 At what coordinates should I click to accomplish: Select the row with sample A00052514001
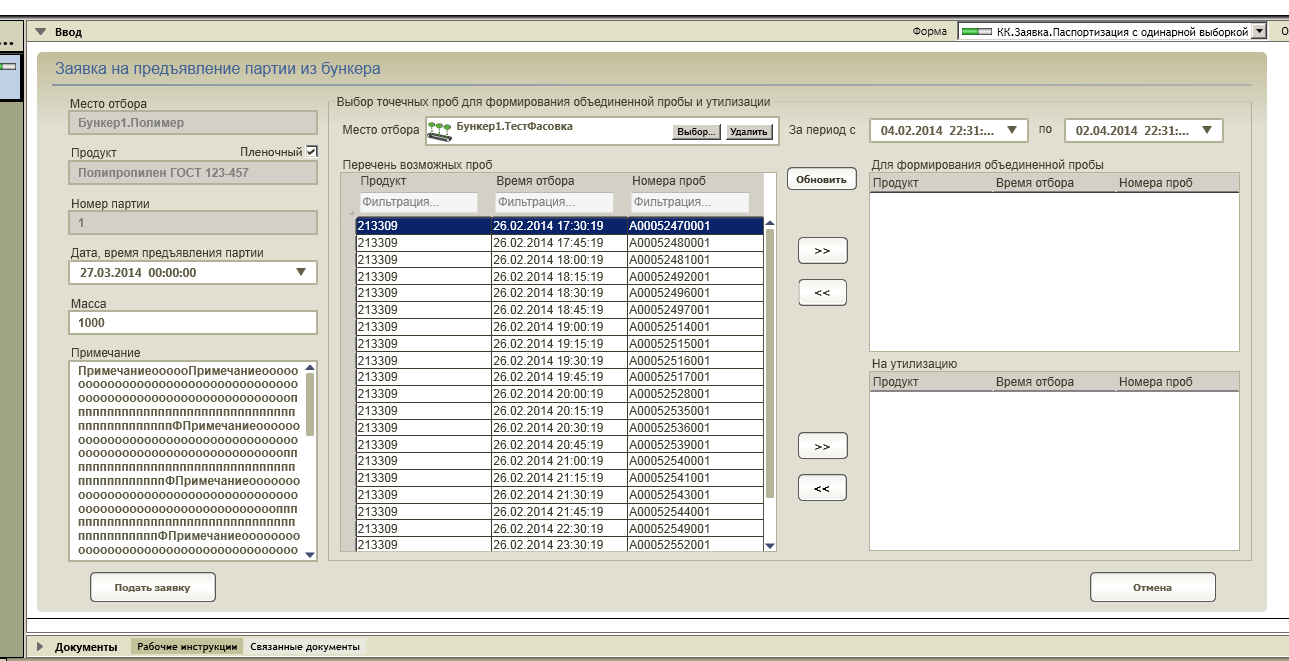pos(559,327)
